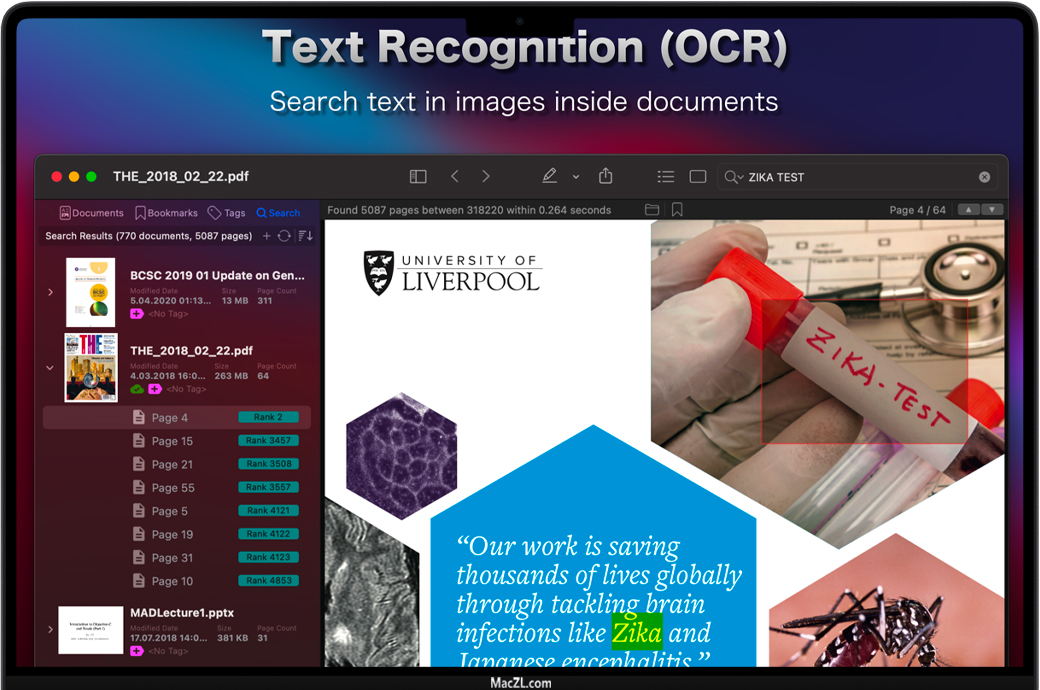Screen dimensions: 1040x690
Task: Switch to list view icon
Action: tap(665, 176)
